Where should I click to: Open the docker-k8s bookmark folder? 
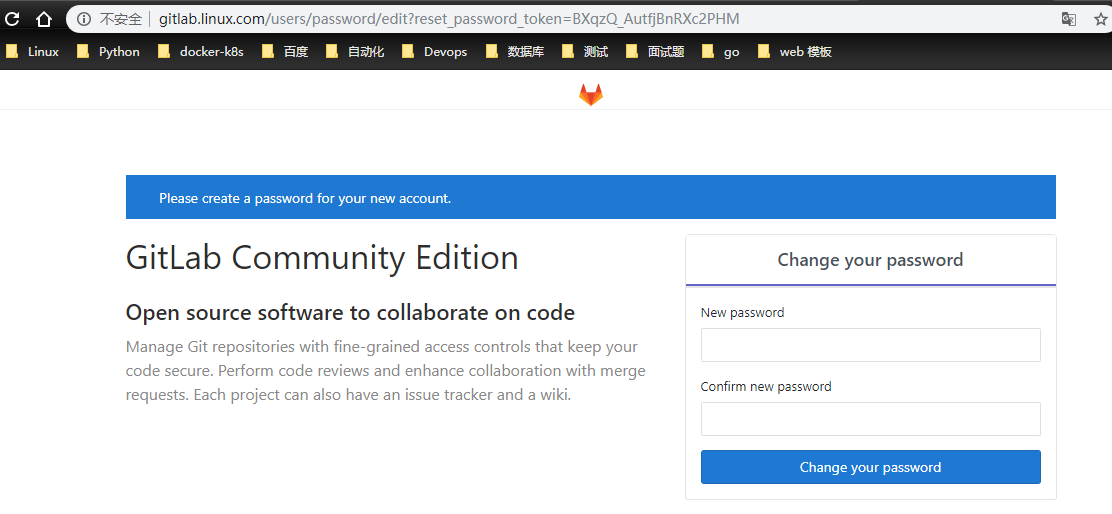(x=201, y=52)
